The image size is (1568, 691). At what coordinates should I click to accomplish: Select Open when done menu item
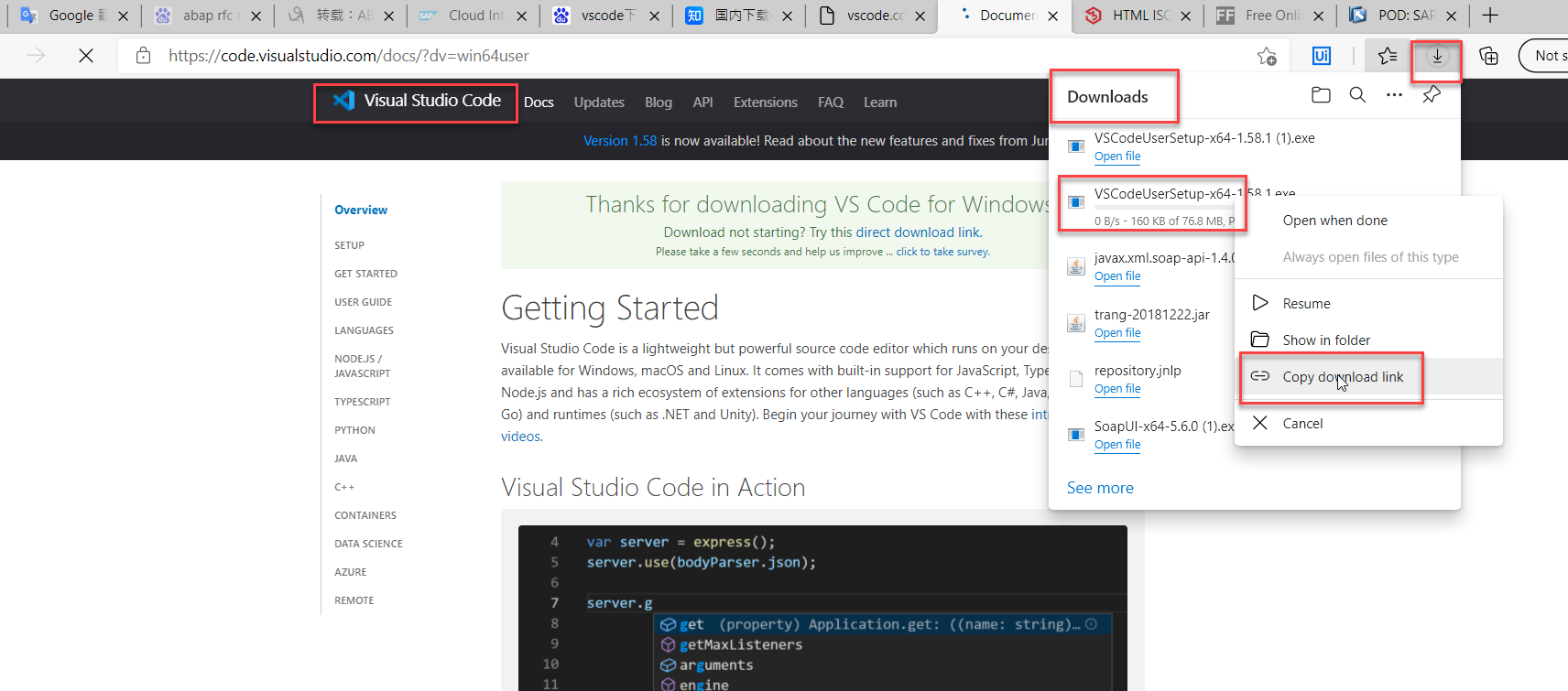[1368, 221]
